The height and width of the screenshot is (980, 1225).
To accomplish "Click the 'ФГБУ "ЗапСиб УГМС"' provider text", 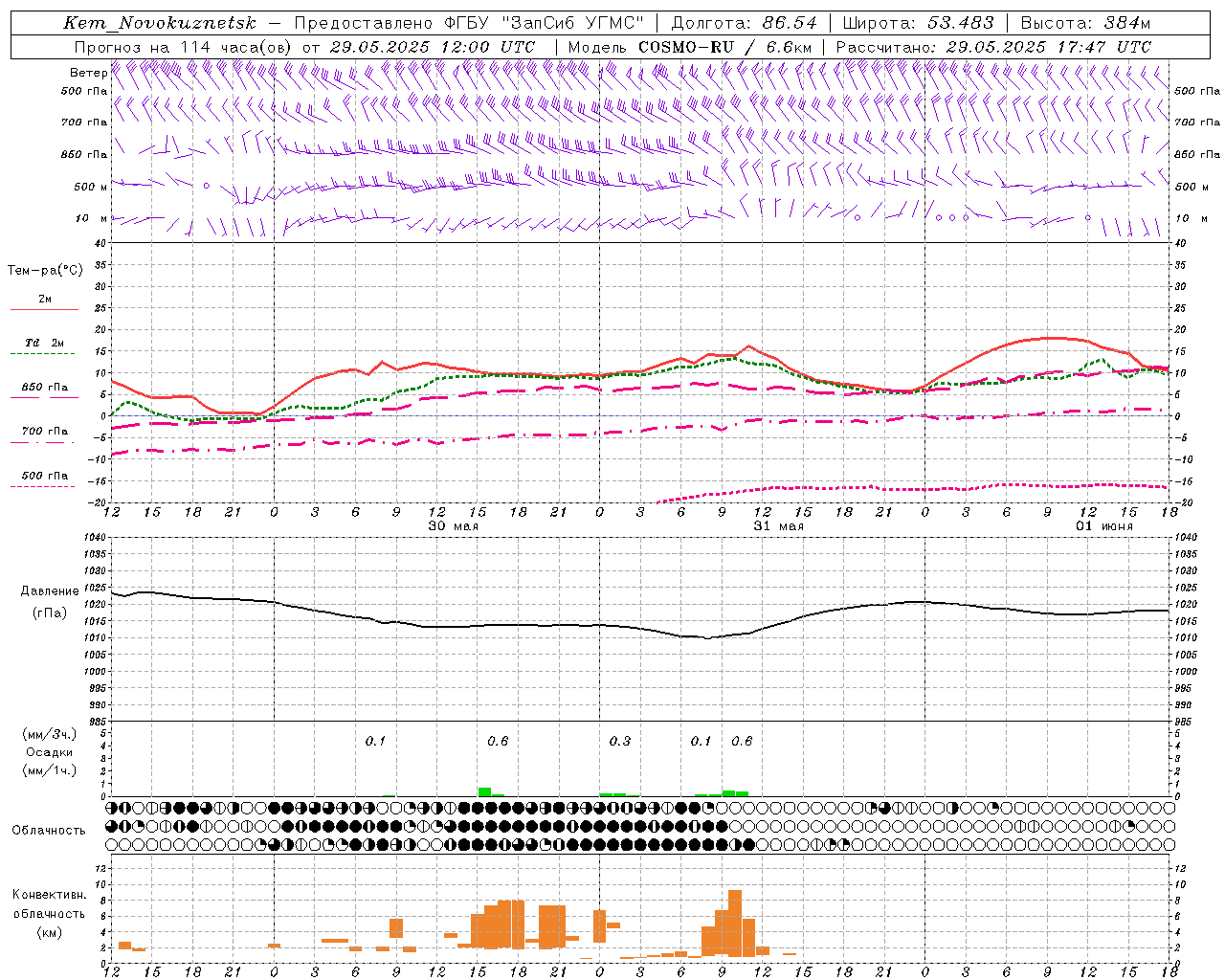I will (544, 23).
